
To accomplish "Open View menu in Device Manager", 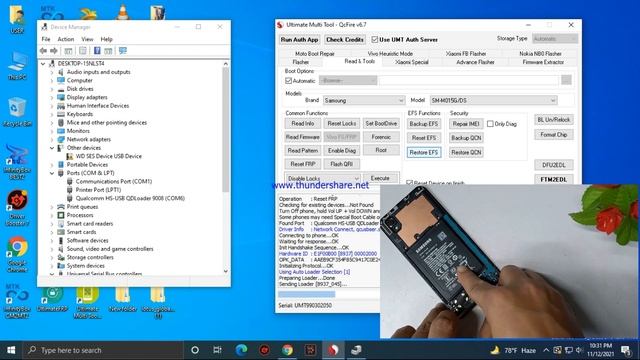I will (x=87, y=39).
